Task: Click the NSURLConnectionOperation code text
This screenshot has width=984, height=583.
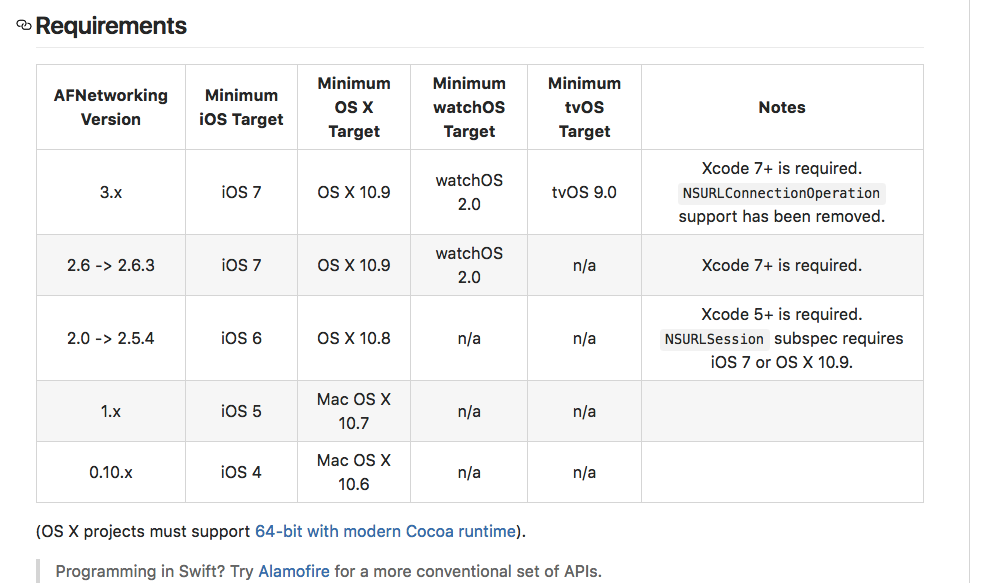Action: 781,193
